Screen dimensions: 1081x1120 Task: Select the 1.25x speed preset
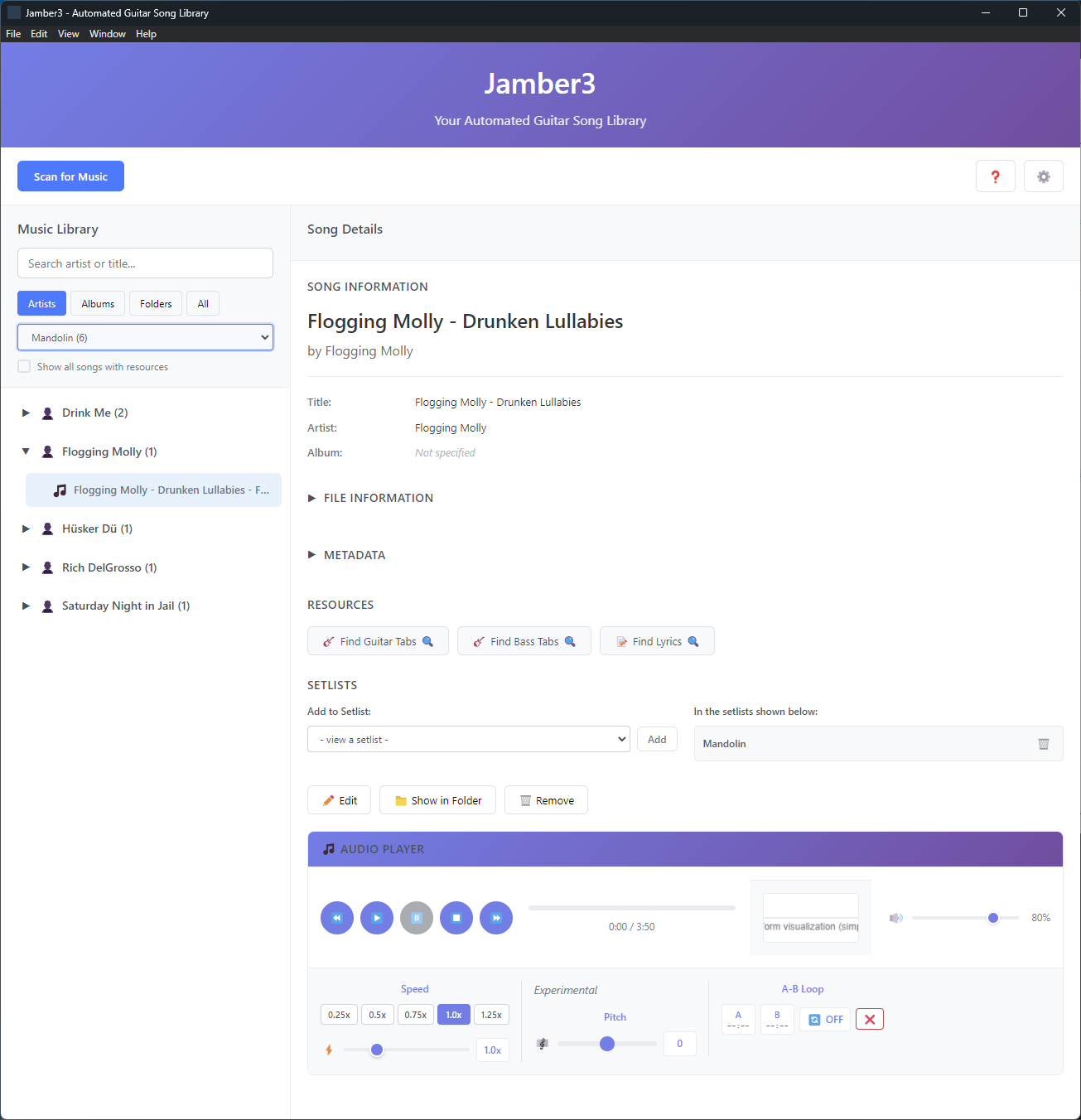coord(491,1015)
